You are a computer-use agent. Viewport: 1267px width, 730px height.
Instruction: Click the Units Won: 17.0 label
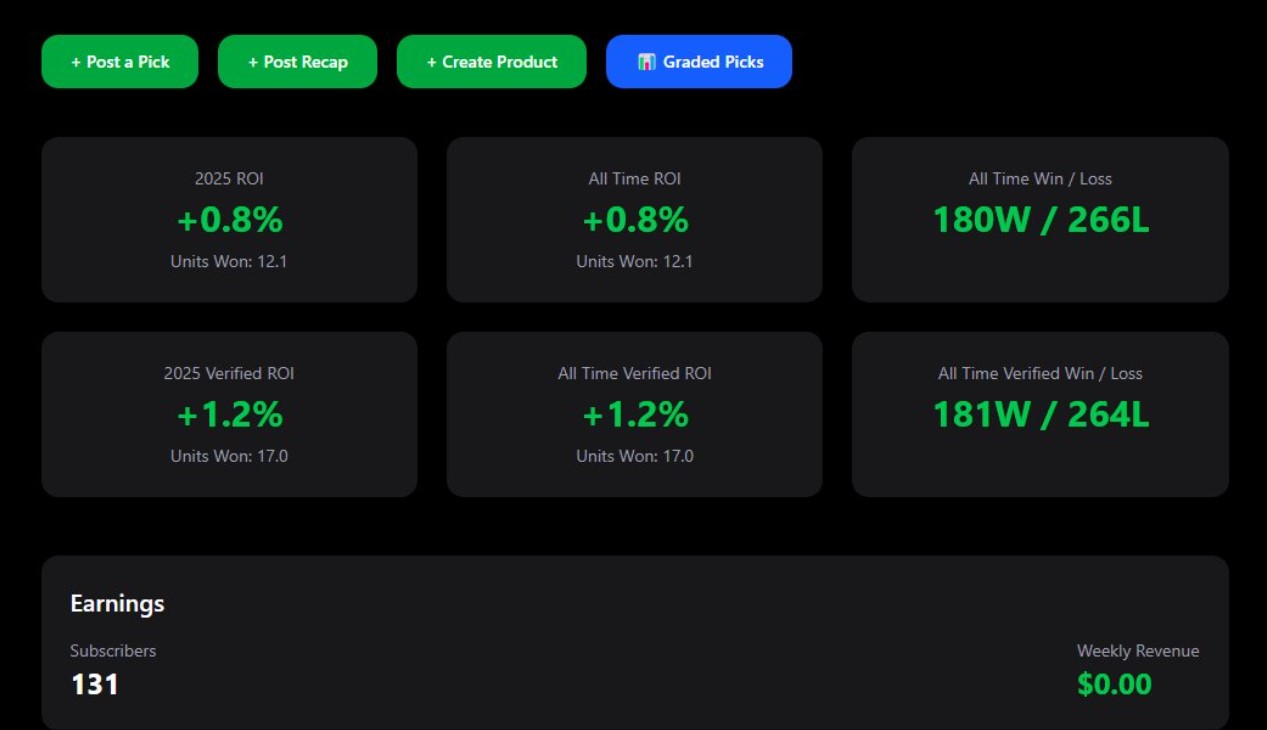pos(229,456)
